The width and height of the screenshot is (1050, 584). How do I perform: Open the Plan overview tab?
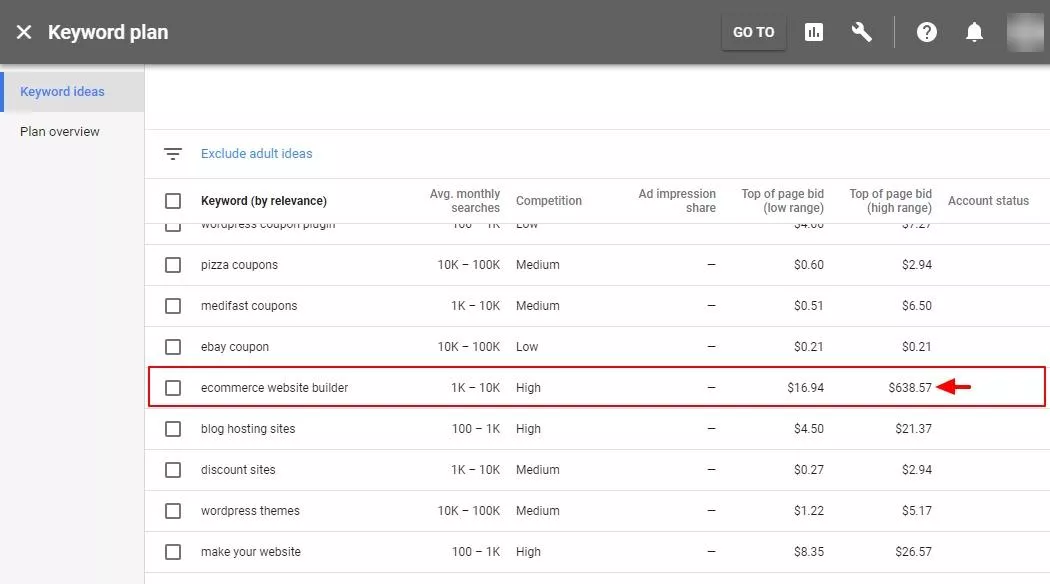point(60,132)
